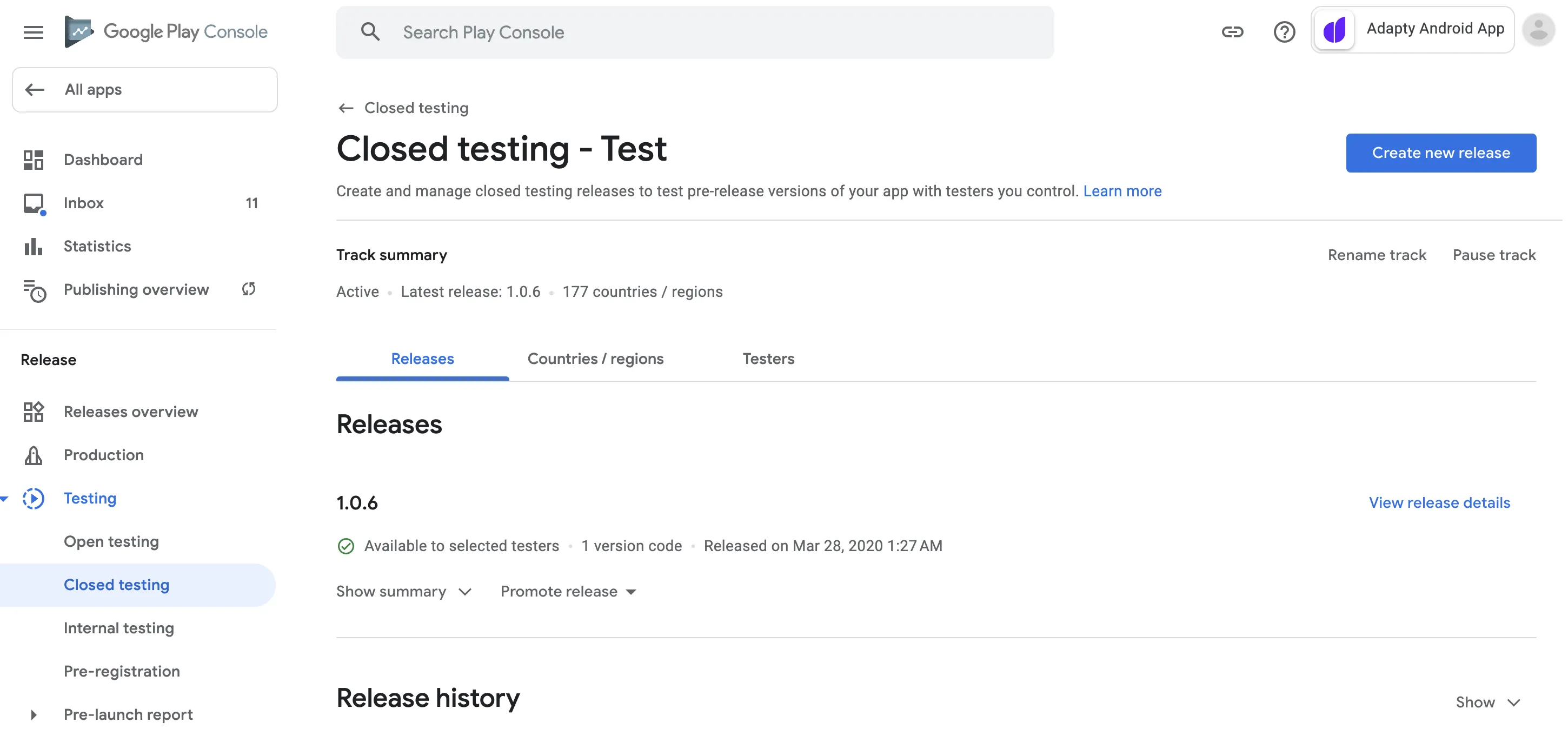
Task: Open the Promote release dropdown
Action: [x=568, y=592]
